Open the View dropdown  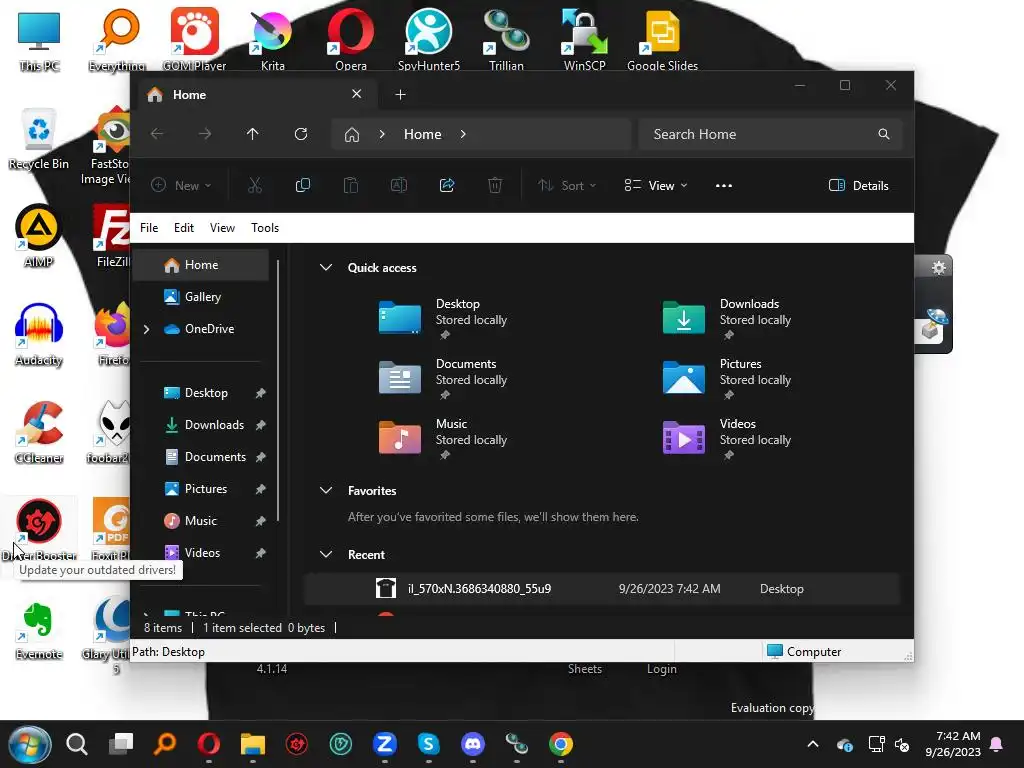(x=656, y=185)
